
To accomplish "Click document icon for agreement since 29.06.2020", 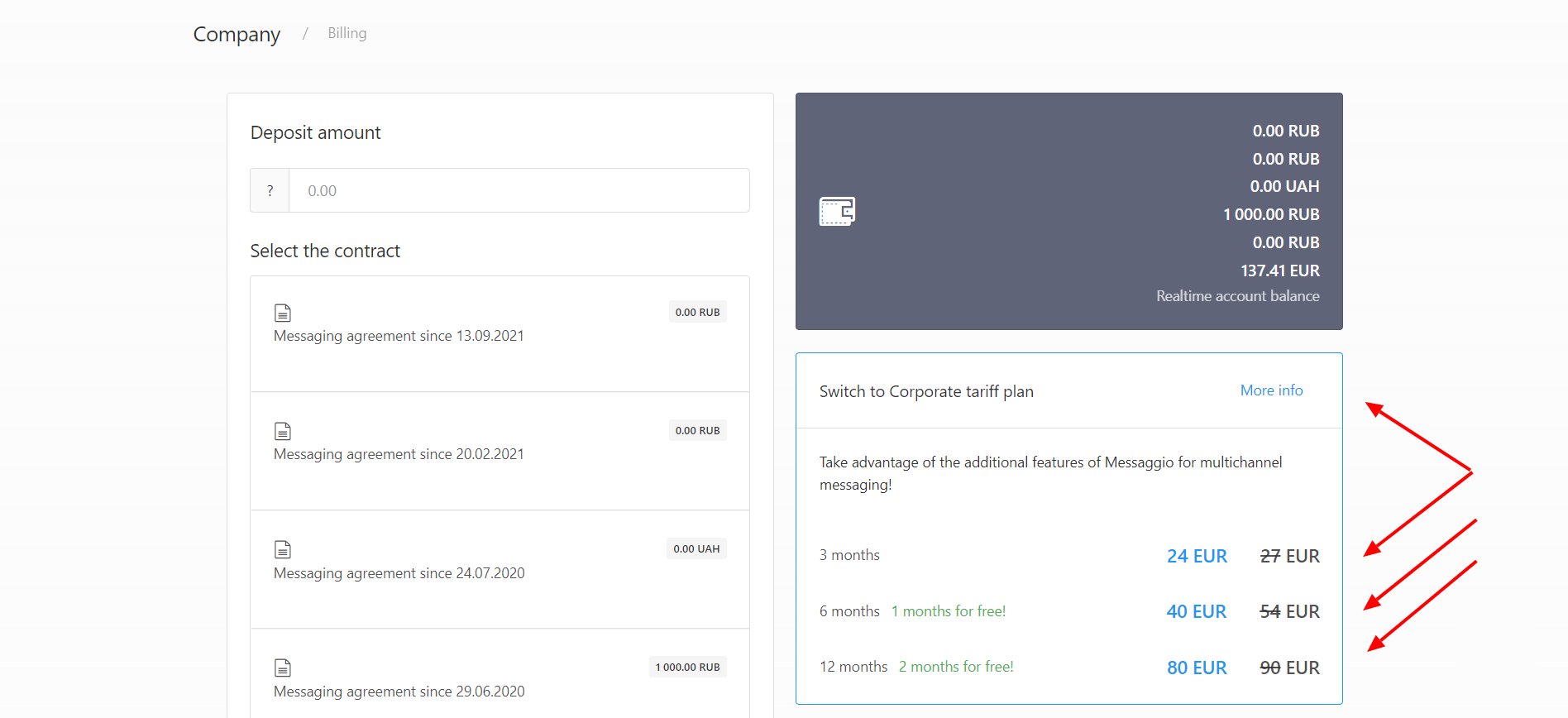I will [x=283, y=668].
